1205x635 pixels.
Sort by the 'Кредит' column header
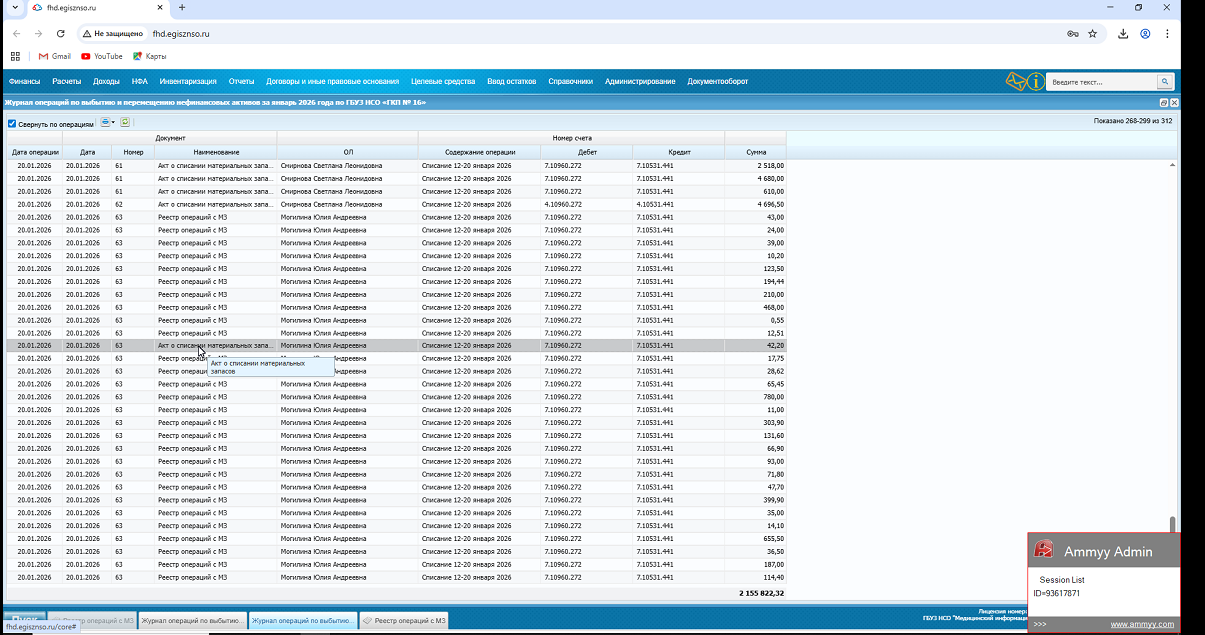tap(679, 152)
